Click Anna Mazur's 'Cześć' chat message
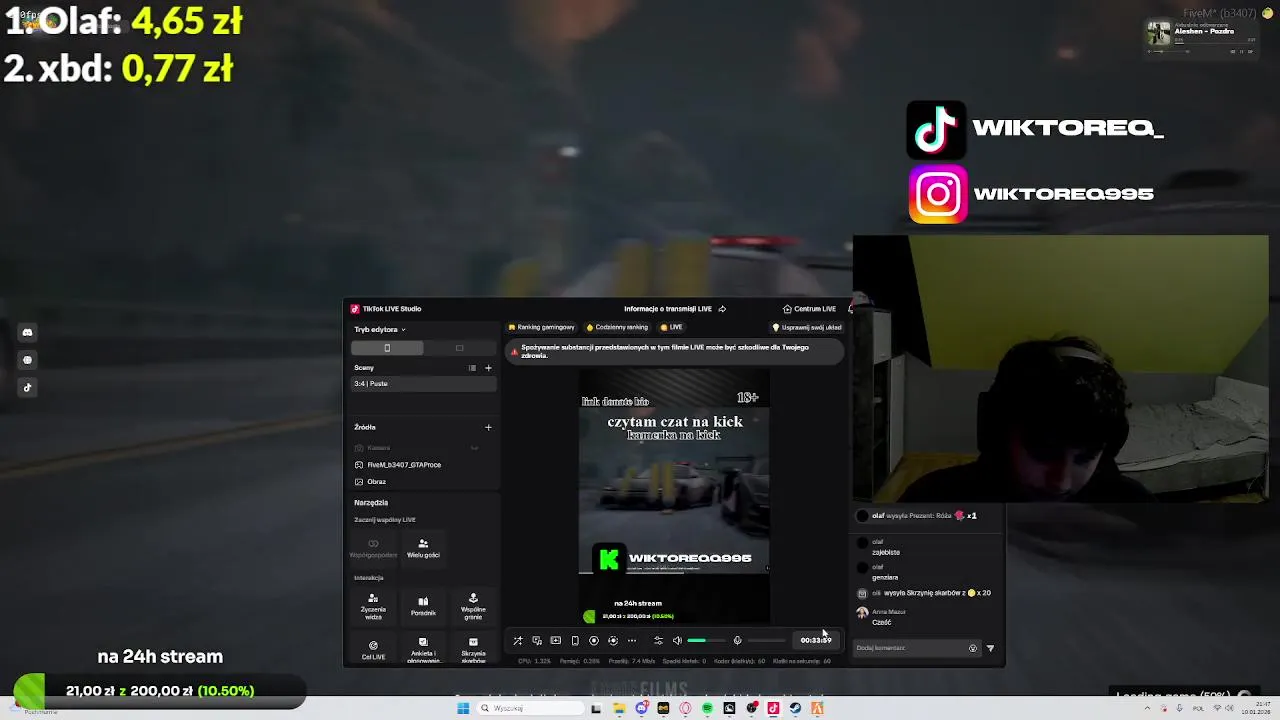 click(881, 622)
